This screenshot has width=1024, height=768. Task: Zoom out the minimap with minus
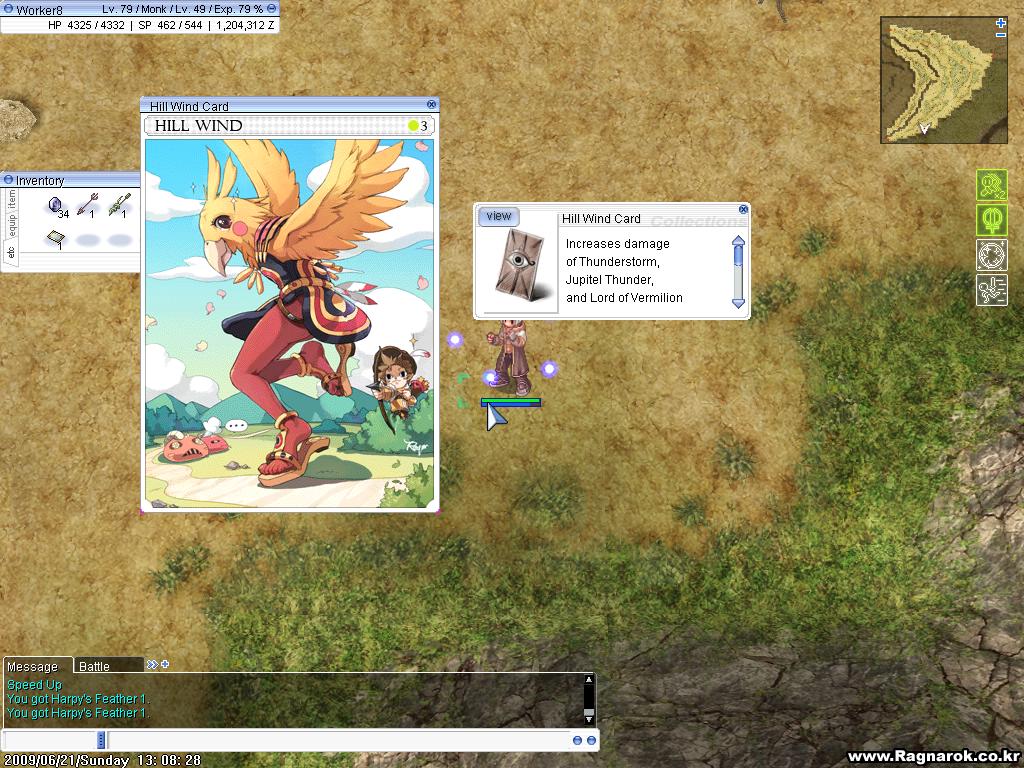coord(1000,35)
